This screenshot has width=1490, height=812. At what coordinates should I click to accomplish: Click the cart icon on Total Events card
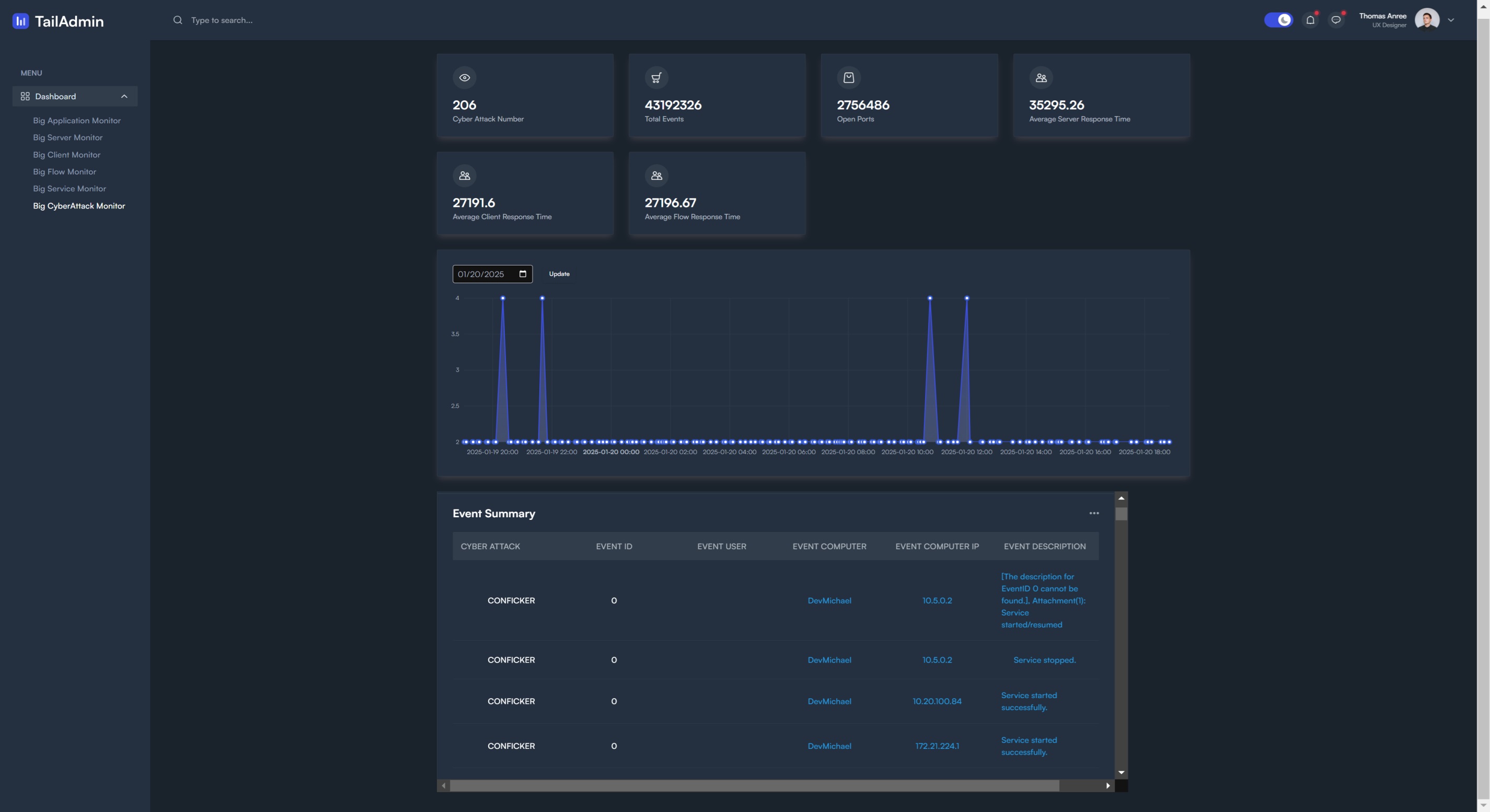coord(656,77)
